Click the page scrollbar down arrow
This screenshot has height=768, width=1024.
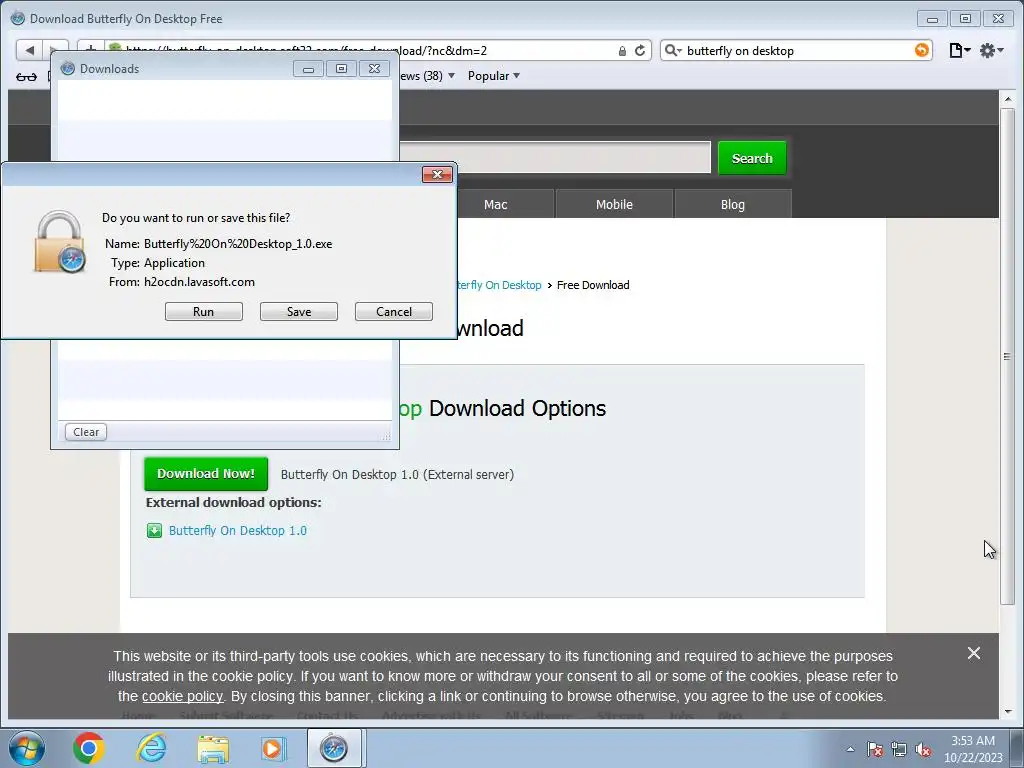pos(1008,711)
